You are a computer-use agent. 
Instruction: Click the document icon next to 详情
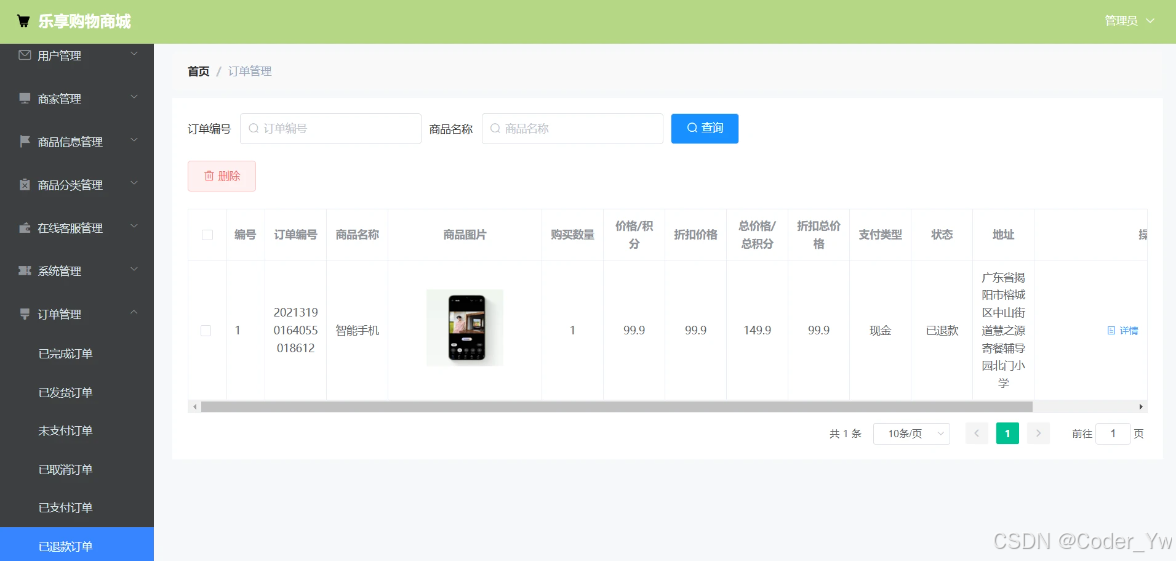(1112, 331)
